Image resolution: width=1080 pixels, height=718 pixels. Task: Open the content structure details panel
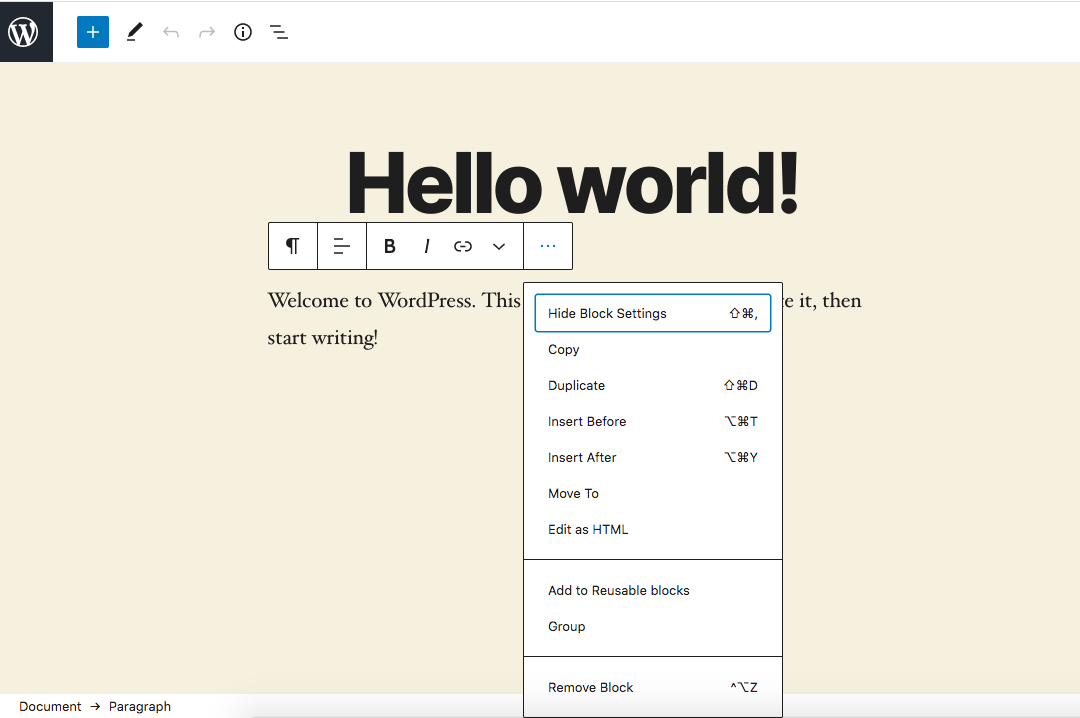click(242, 32)
